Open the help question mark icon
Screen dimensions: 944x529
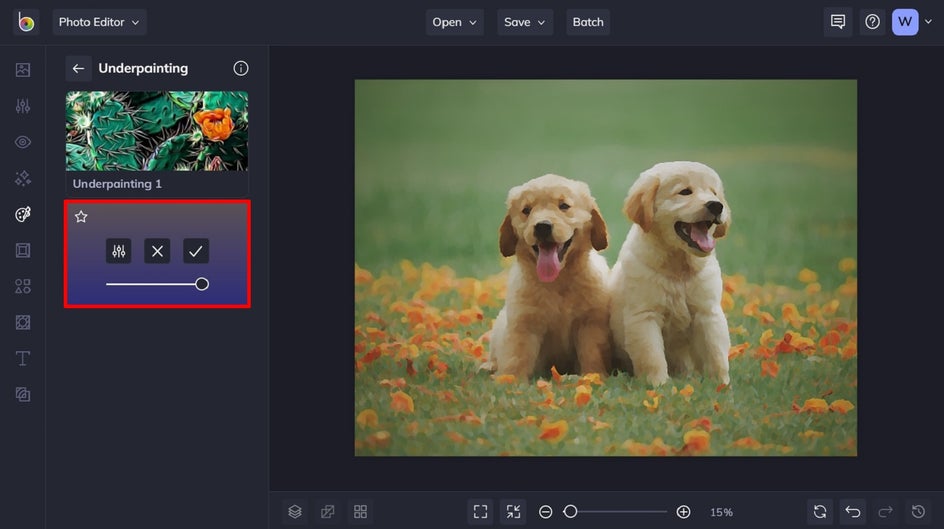pyautogui.click(x=872, y=22)
